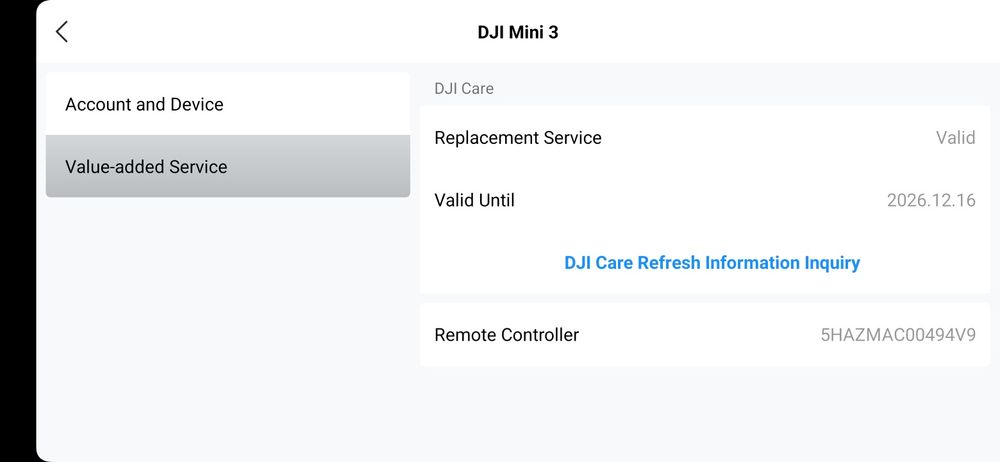Screen dimensions: 1000x462
Task: Select the Valid Until label
Action: pos(474,200)
